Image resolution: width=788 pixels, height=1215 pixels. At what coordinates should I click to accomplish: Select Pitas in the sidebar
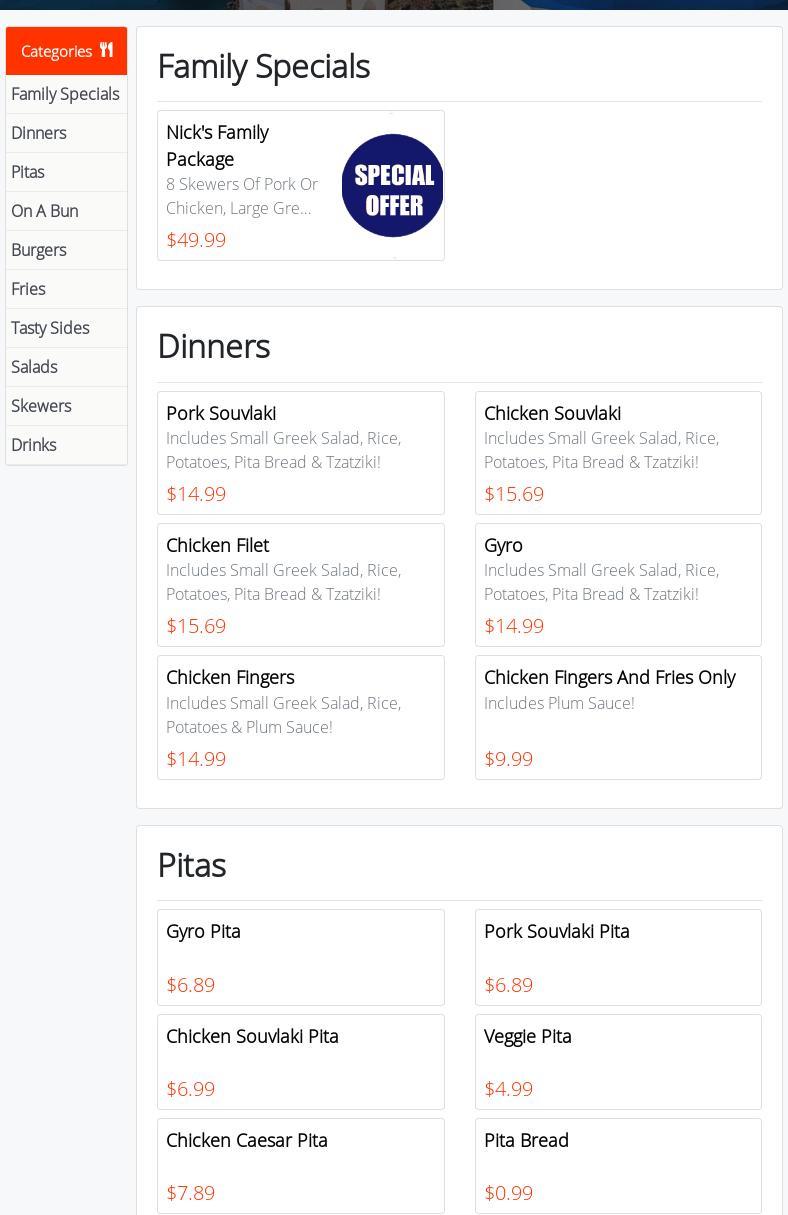pos(28,172)
